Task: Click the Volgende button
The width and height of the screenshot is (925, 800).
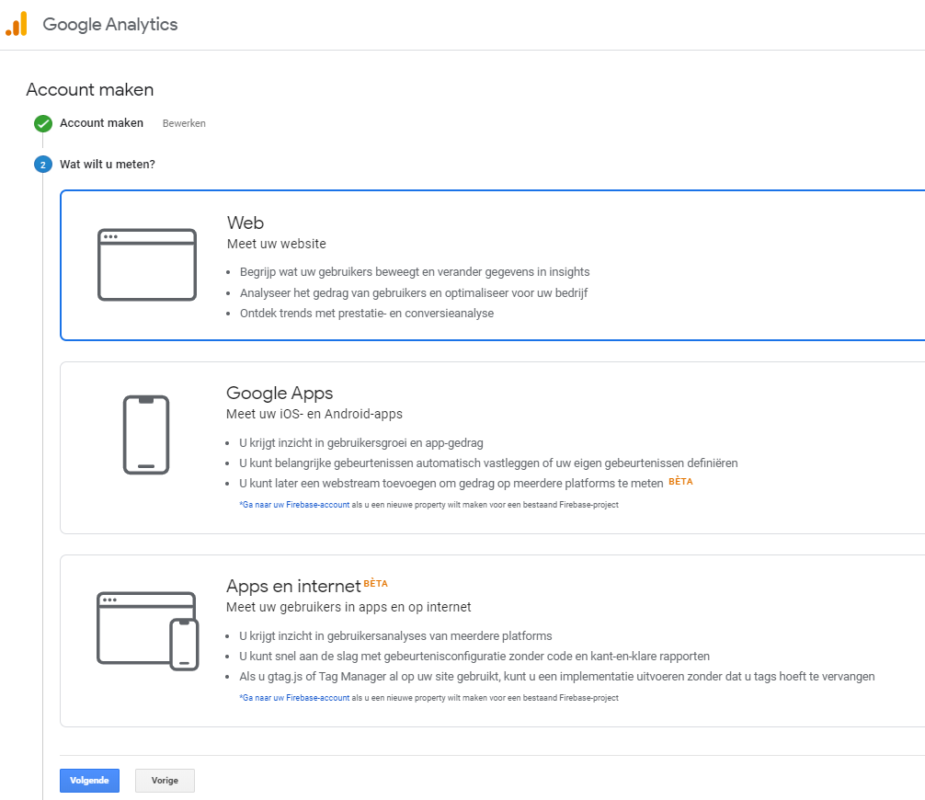Action: (x=90, y=781)
